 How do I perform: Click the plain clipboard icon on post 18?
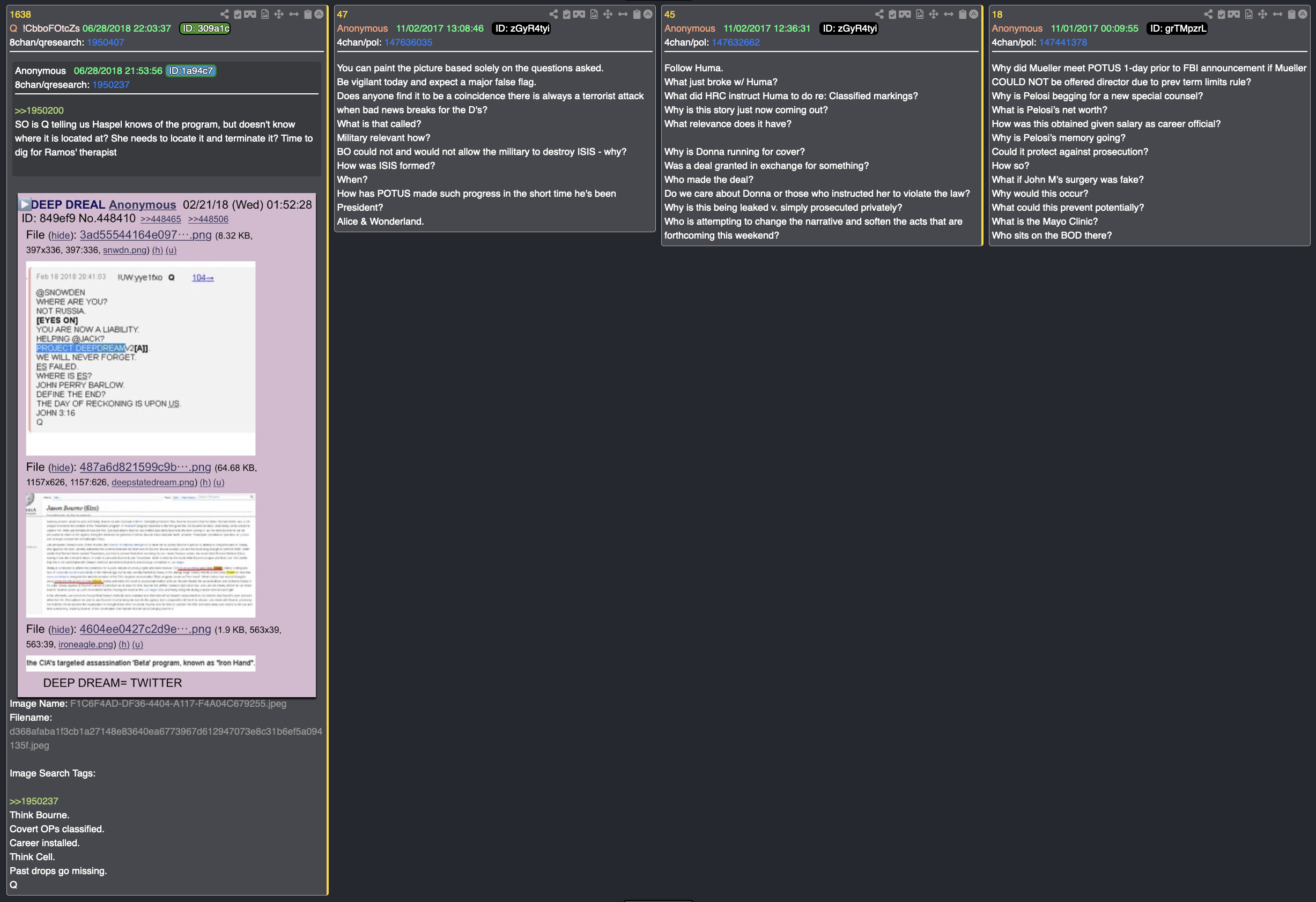[1291, 14]
